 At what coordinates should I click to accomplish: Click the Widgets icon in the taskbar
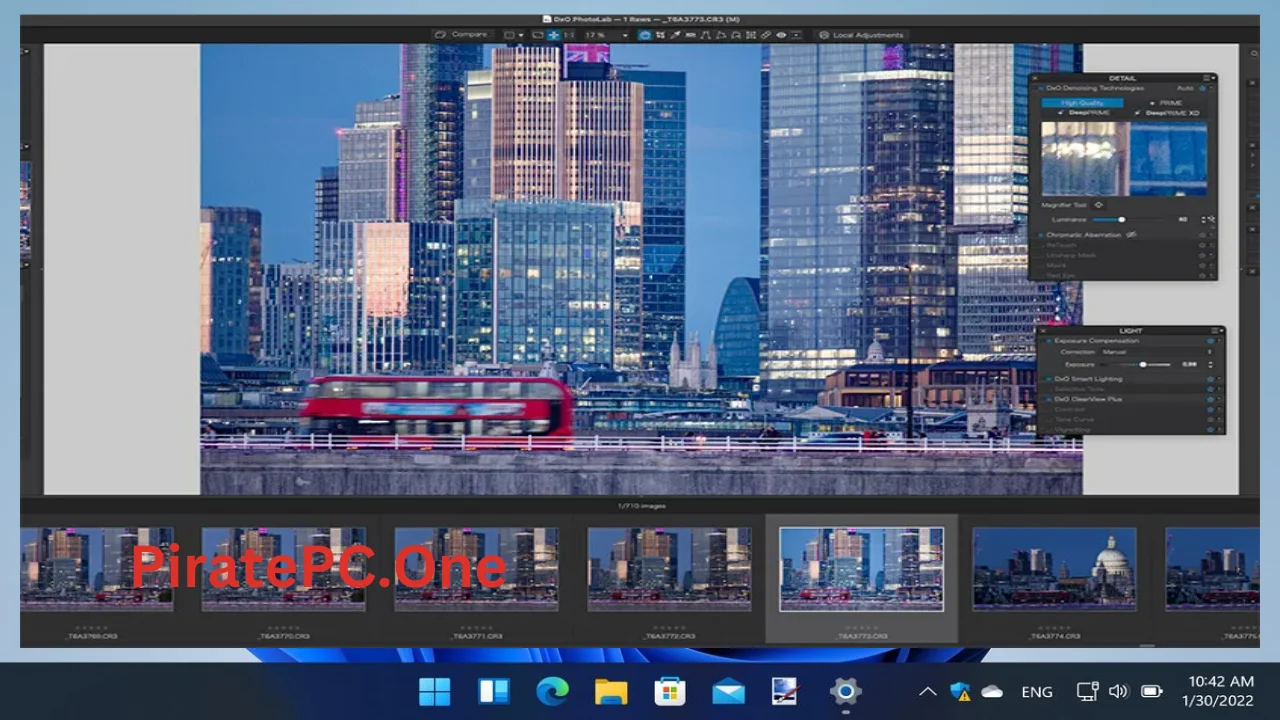(x=494, y=691)
